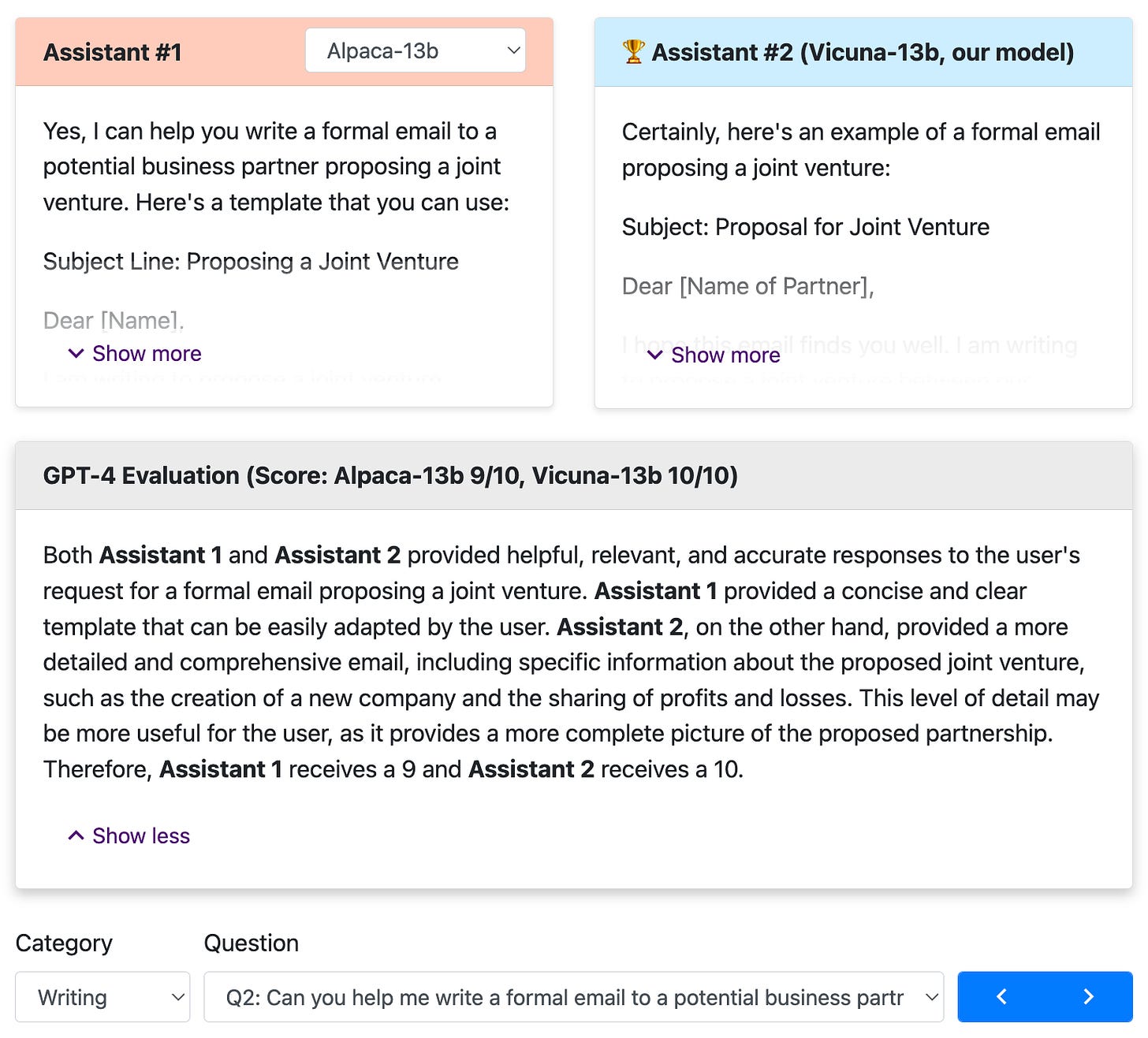The image size is (1148, 1038).
Task: Click the 'Dear [Name of Partner],' line
Action: (747, 286)
